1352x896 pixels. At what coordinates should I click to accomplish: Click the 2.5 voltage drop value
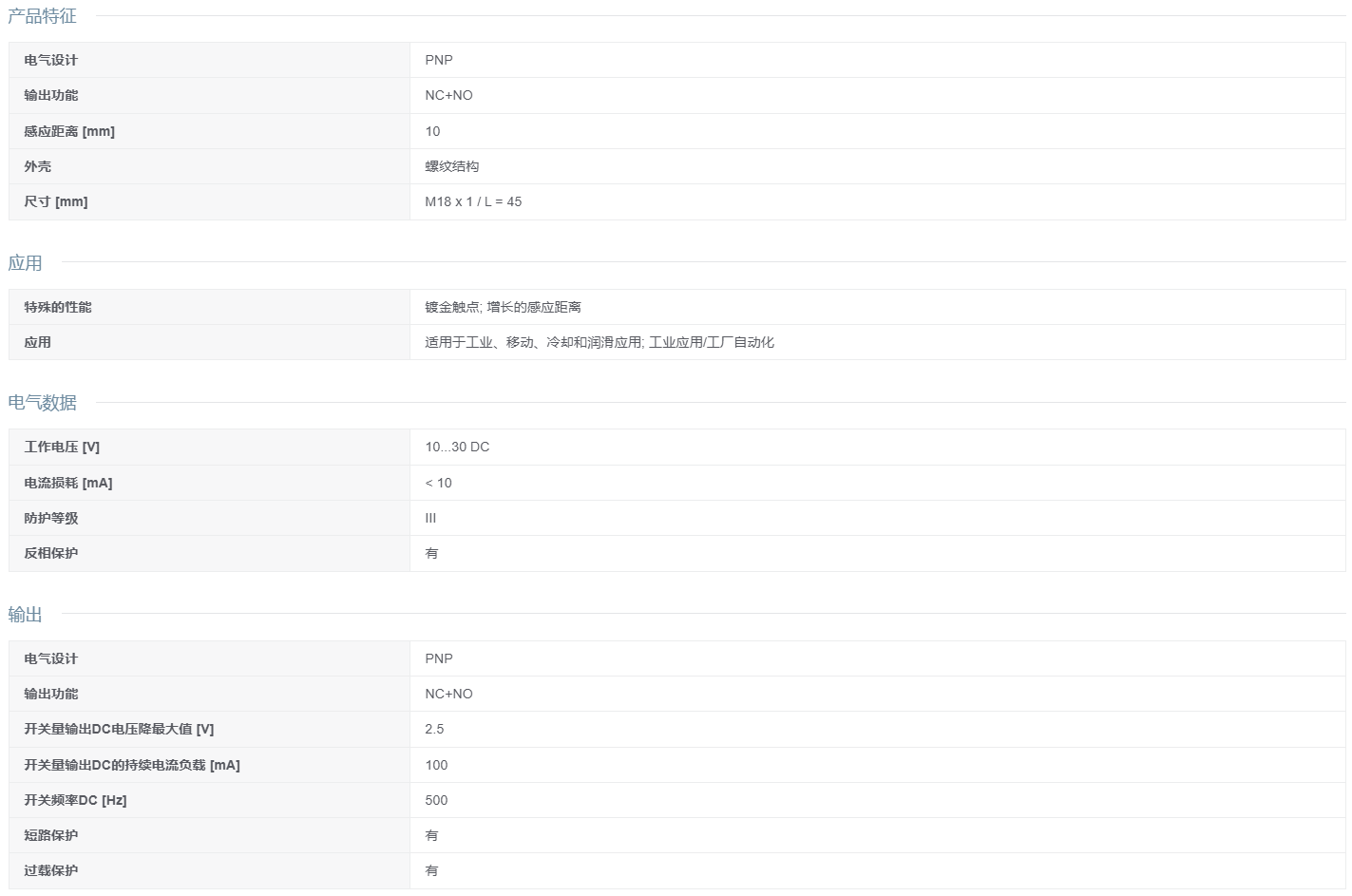[x=434, y=729]
